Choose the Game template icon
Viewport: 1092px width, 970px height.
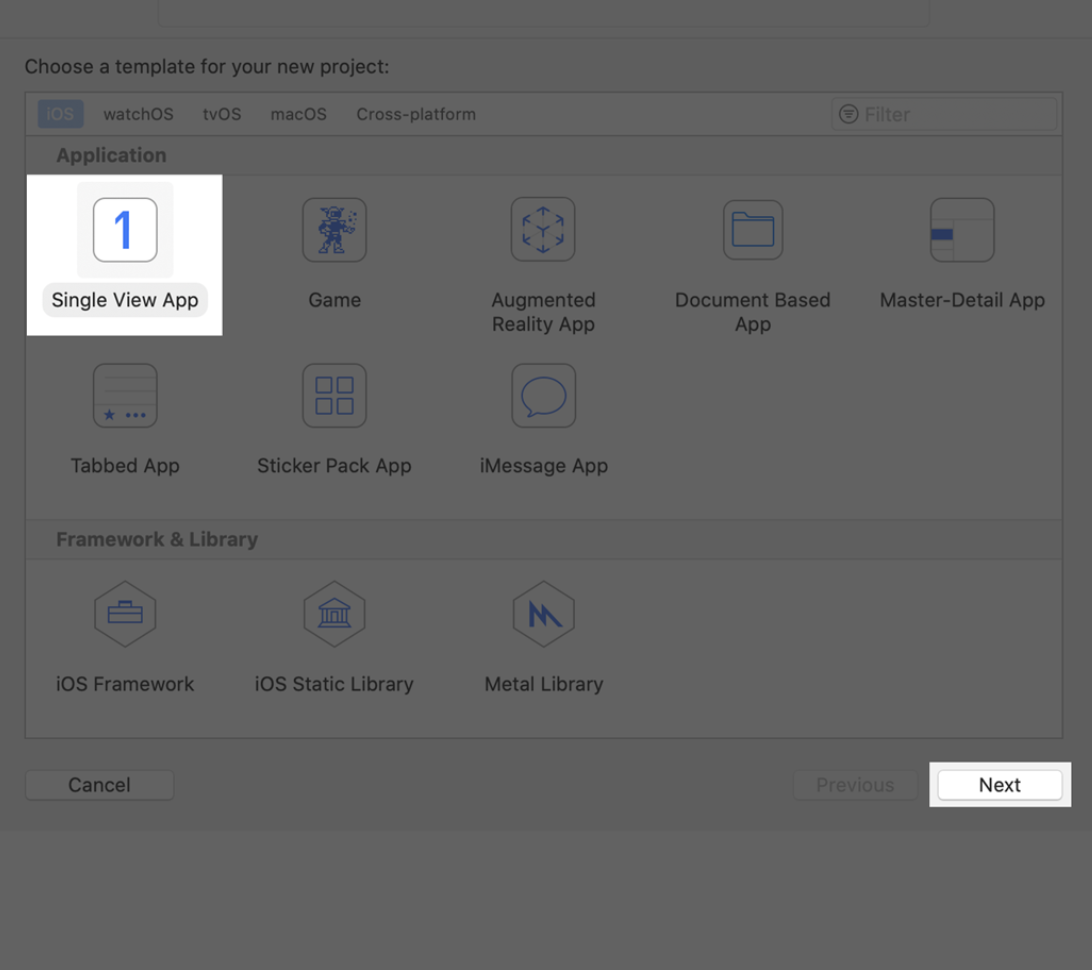tap(334, 230)
